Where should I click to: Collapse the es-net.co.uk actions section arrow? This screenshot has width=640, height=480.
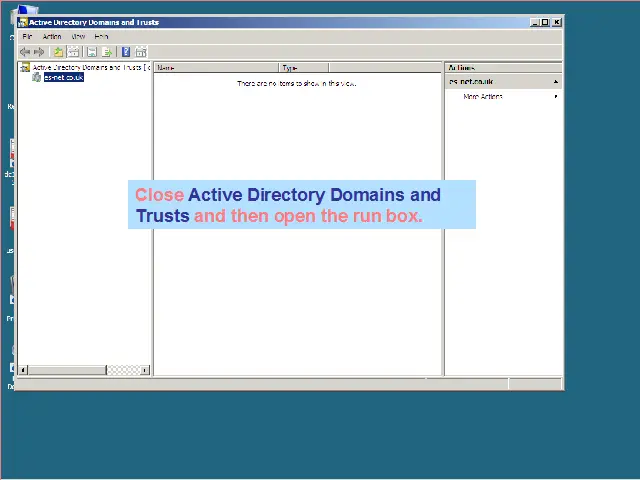(x=556, y=81)
